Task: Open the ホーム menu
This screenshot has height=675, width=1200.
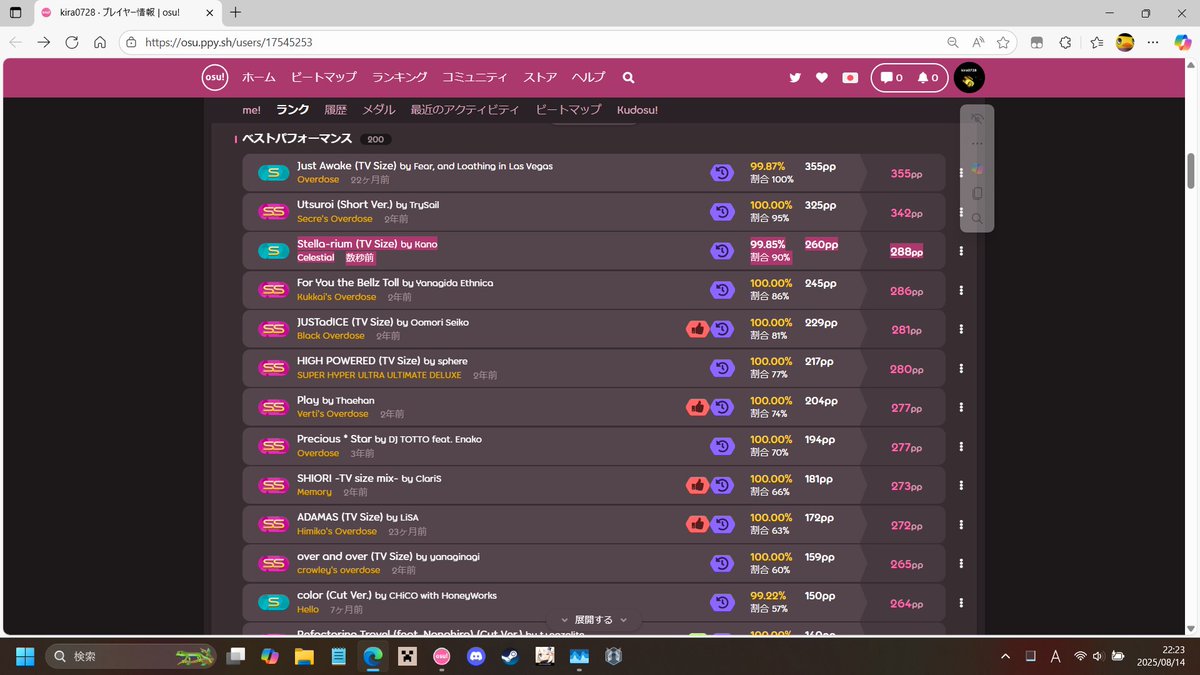Action: (x=259, y=77)
